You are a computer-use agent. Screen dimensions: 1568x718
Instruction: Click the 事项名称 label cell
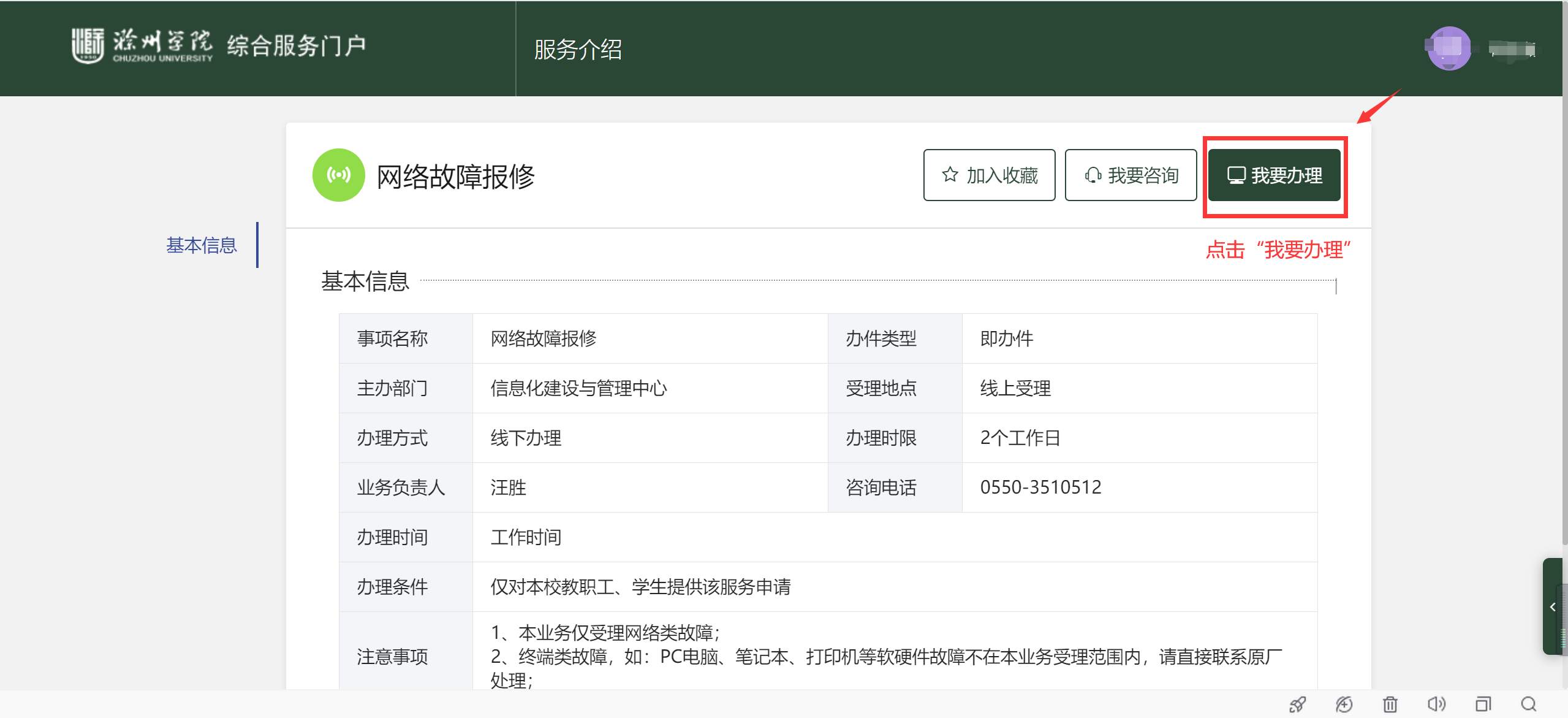click(406, 338)
